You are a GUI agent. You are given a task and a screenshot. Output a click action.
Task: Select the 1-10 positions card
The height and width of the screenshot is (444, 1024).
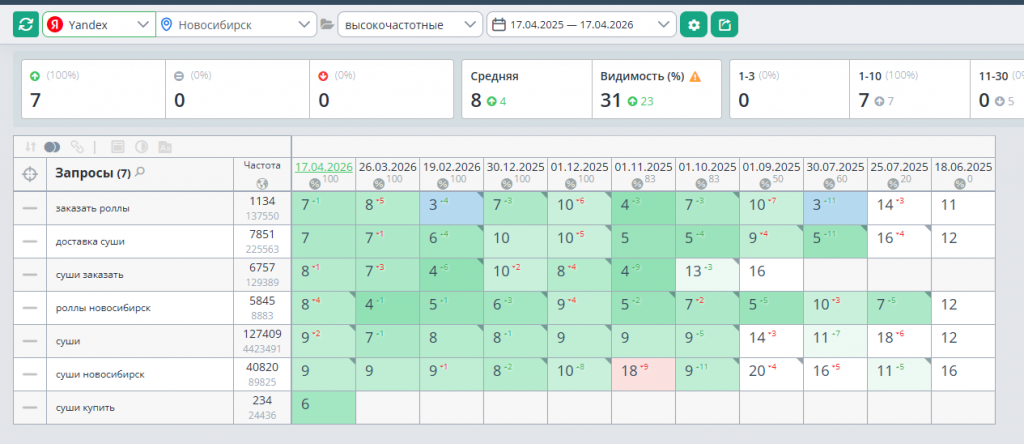(x=909, y=89)
